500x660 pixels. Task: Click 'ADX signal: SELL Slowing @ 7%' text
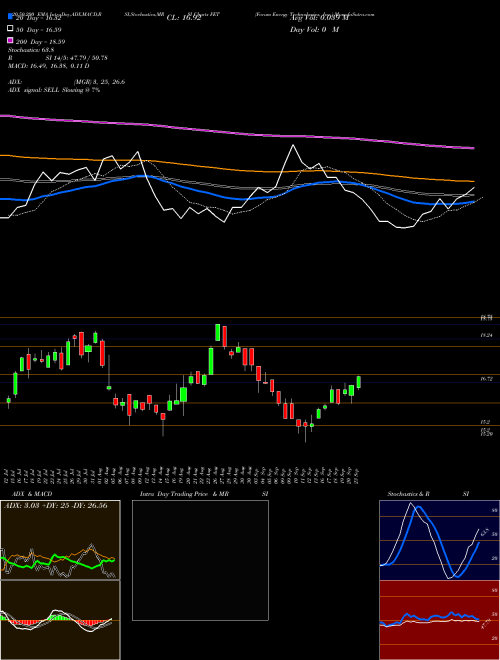coord(54,90)
